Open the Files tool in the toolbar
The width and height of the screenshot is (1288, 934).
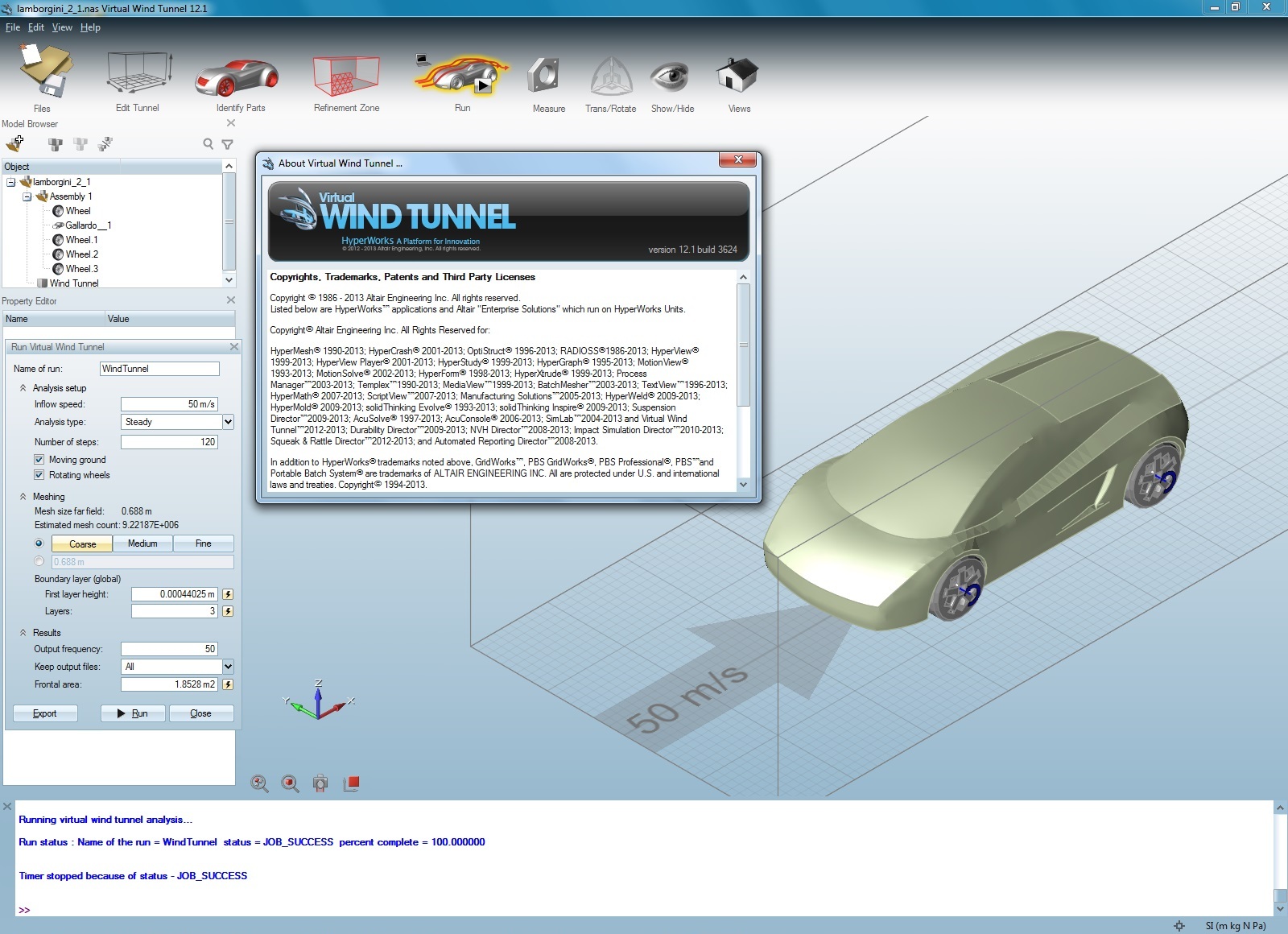45,71
